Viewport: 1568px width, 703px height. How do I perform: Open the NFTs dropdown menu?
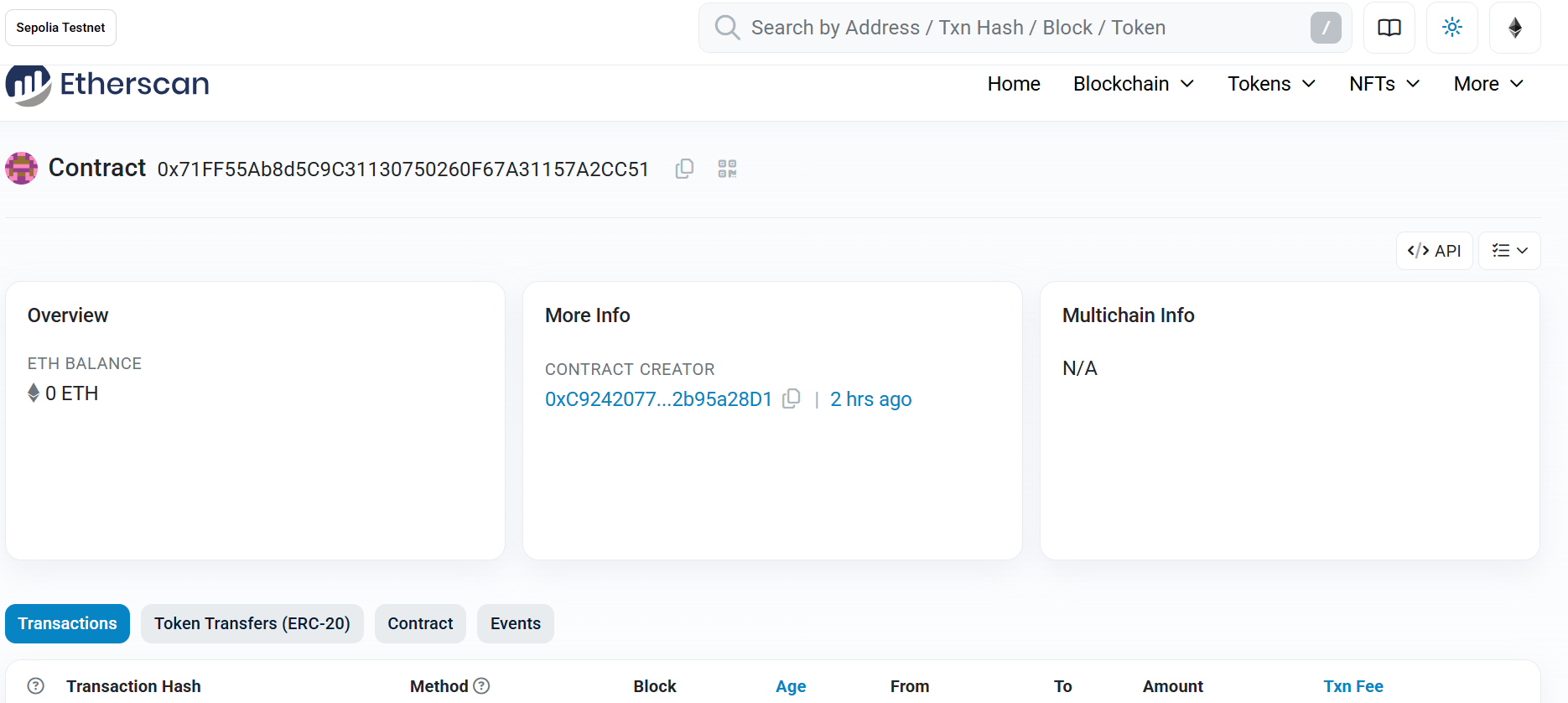[1384, 84]
